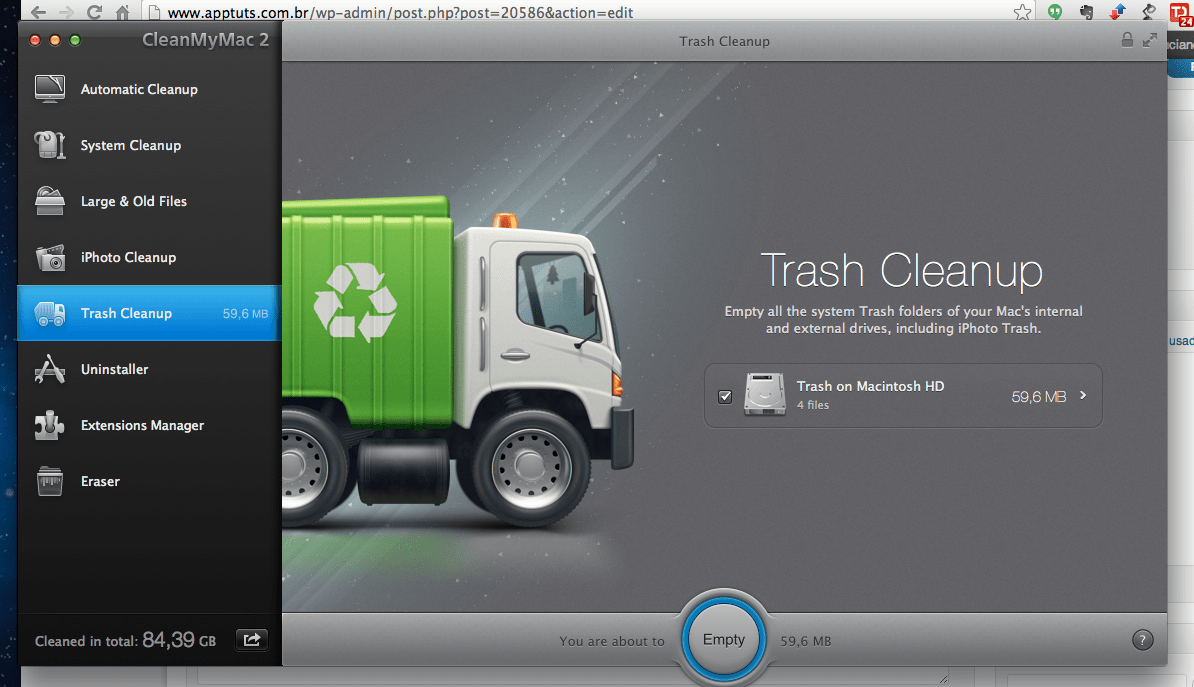Click the Trash Cleanup truck icon in sidebar
Screen dimensions: 1194x687
(x=49, y=313)
